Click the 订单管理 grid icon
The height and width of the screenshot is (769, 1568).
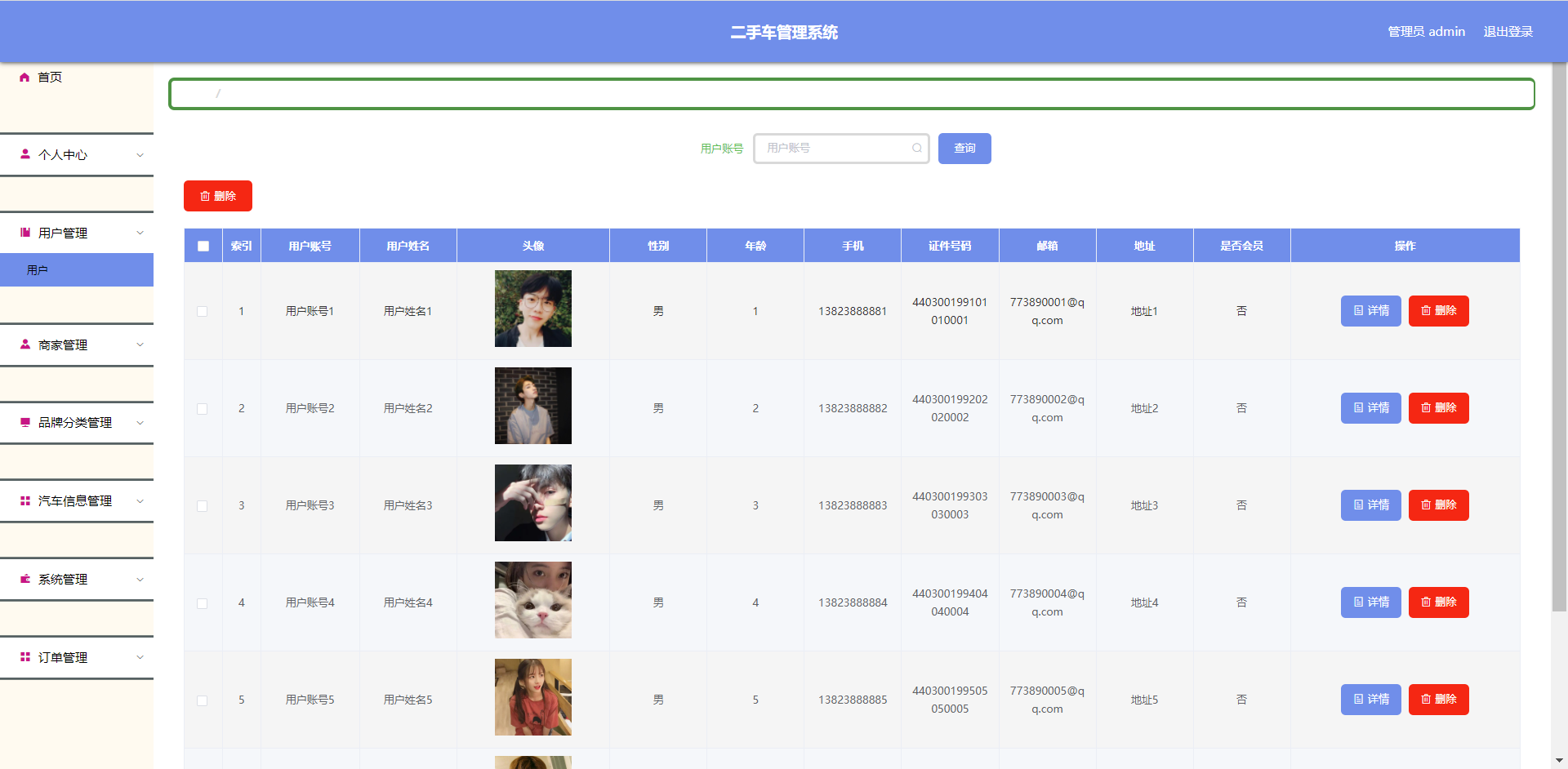[25, 657]
